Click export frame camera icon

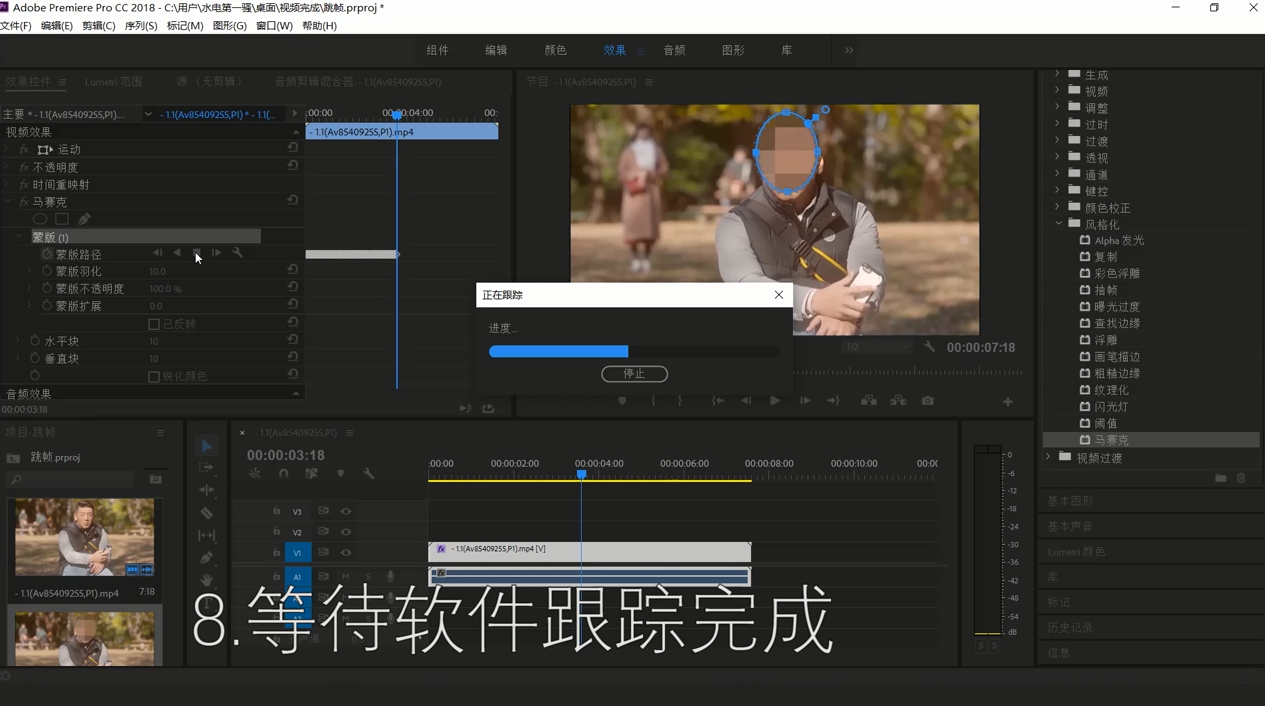click(x=928, y=401)
